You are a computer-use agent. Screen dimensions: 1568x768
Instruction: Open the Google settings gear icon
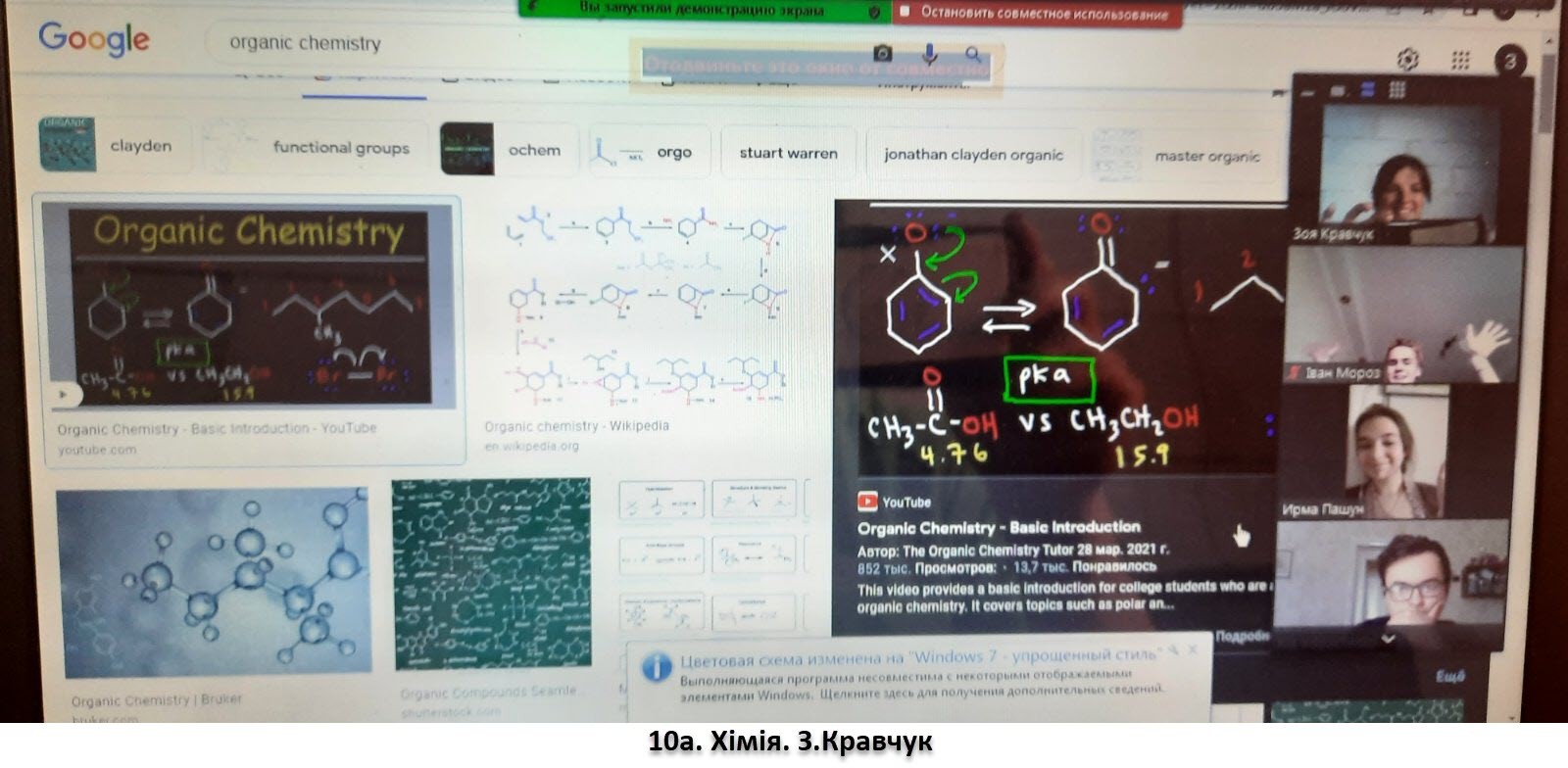tap(1407, 60)
